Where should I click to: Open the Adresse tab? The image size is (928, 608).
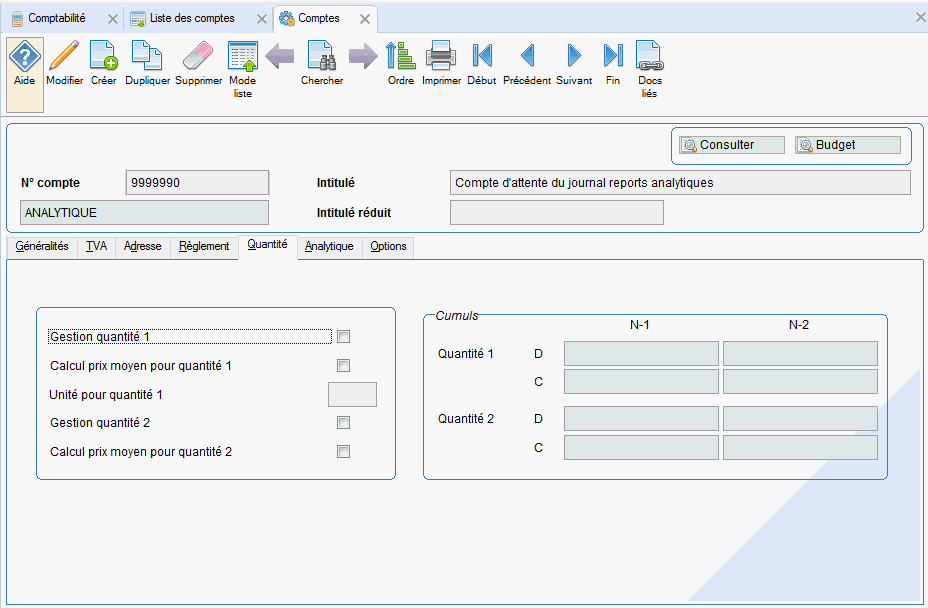click(143, 246)
